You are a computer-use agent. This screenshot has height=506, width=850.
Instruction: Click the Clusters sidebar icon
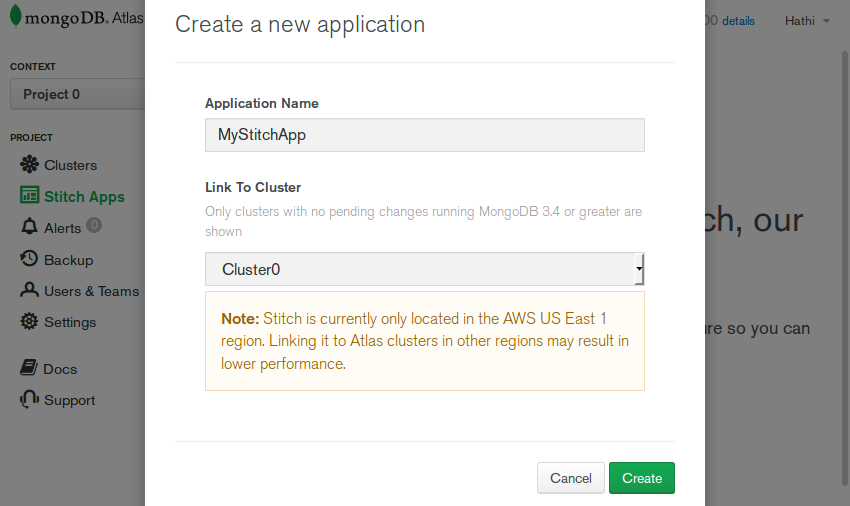click(x=28, y=165)
